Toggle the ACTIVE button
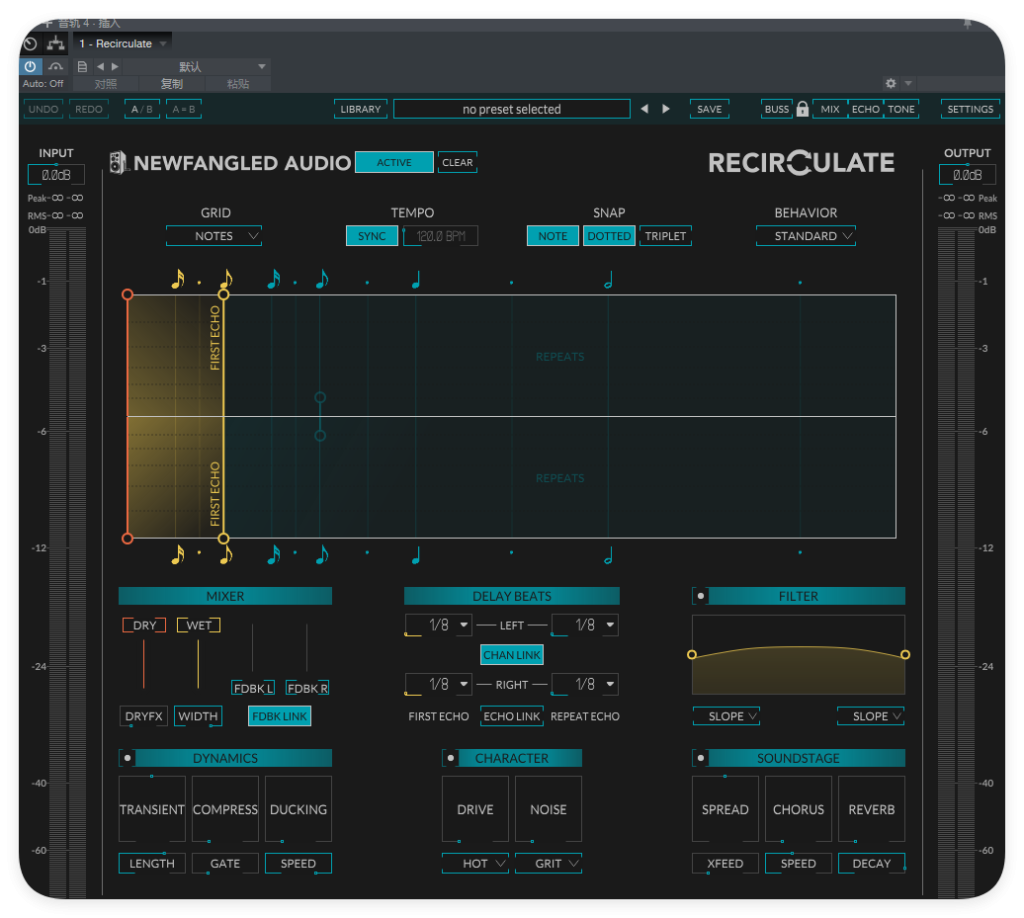The image size is (1024, 918). pyautogui.click(x=394, y=163)
